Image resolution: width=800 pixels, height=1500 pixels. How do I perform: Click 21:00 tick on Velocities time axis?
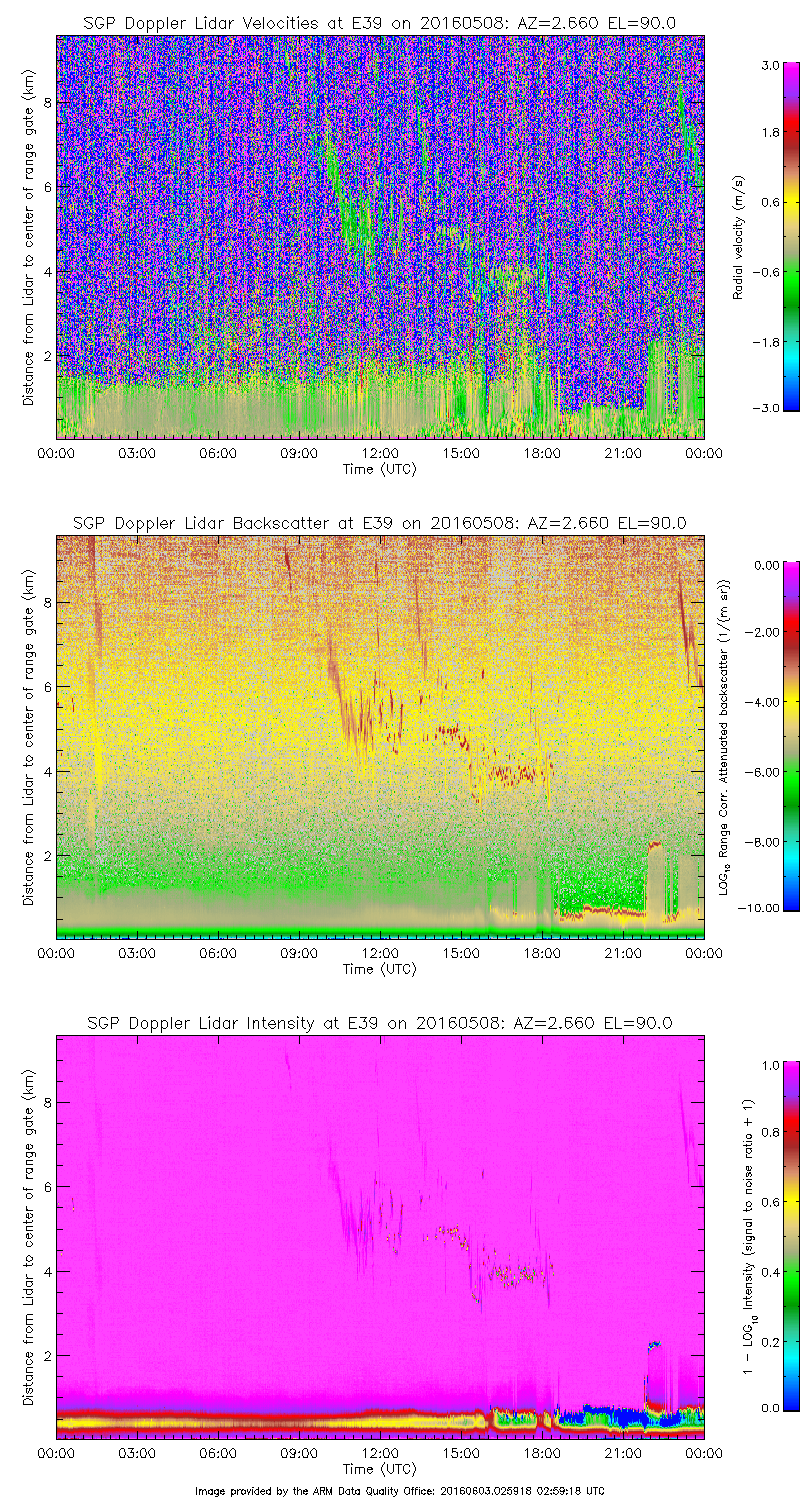(623, 454)
